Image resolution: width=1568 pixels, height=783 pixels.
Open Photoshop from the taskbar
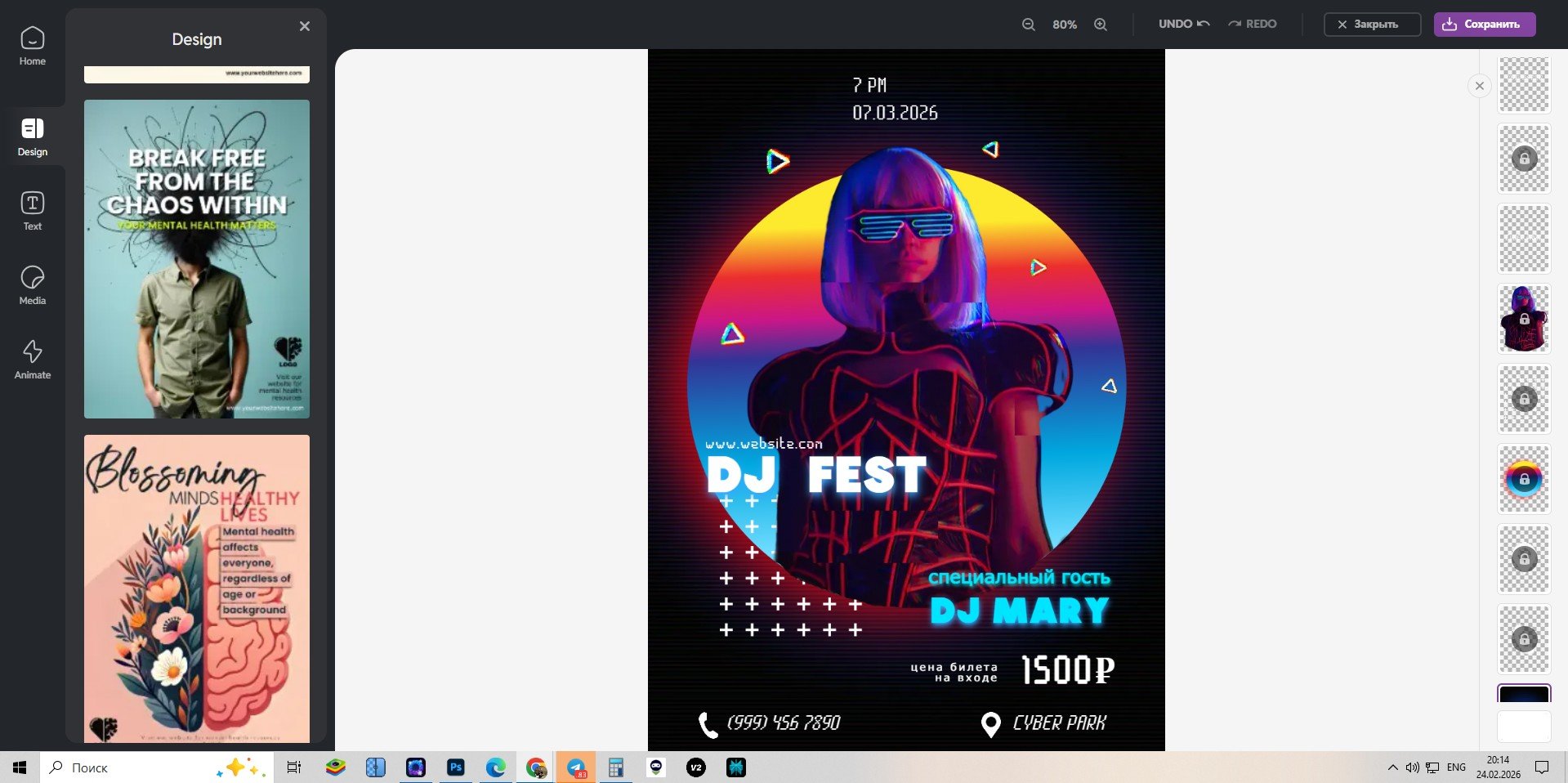click(456, 767)
